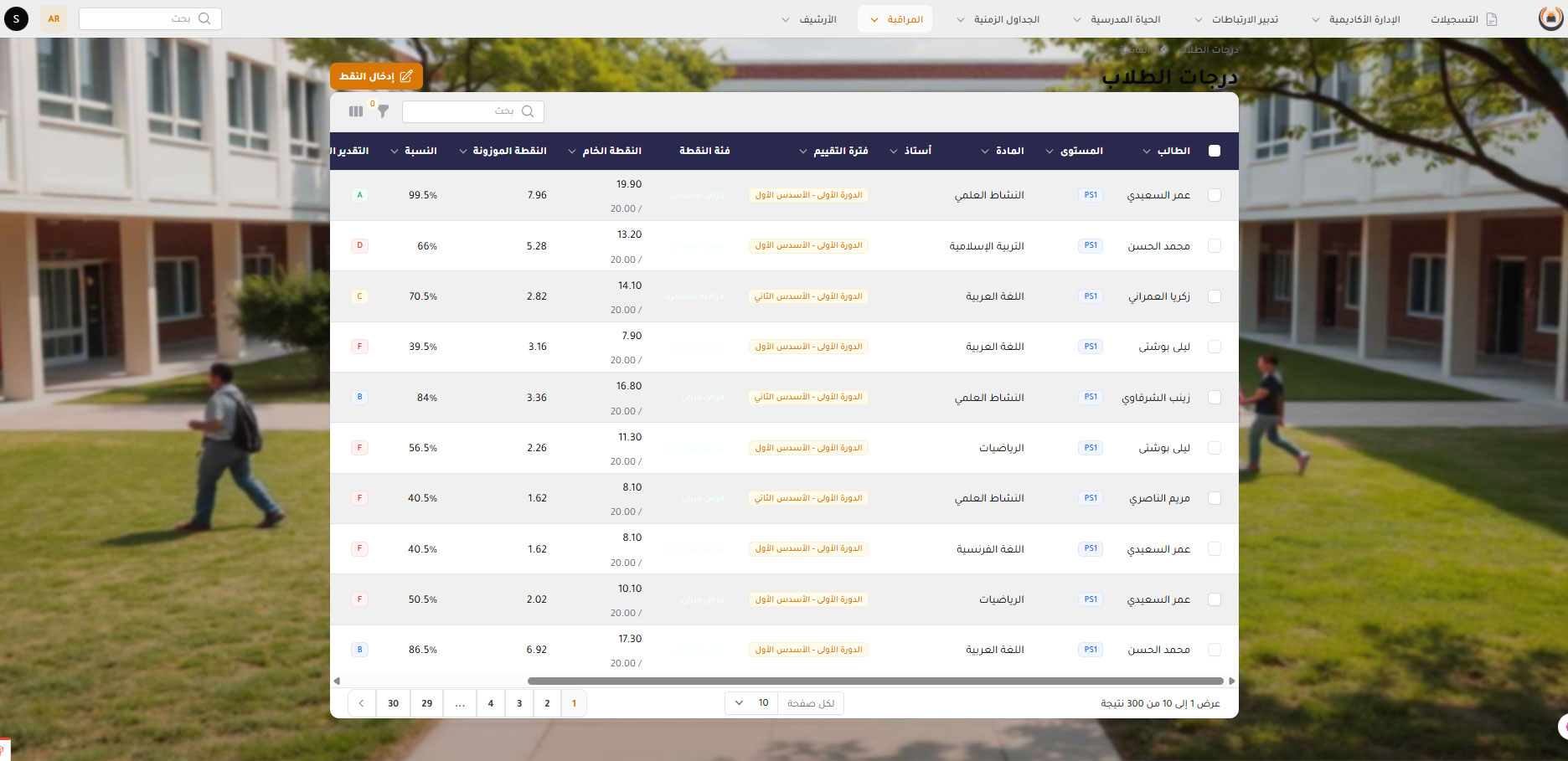The image size is (1568, 761).
Task: Go to page 2 of results
Action: coord(547,703)
